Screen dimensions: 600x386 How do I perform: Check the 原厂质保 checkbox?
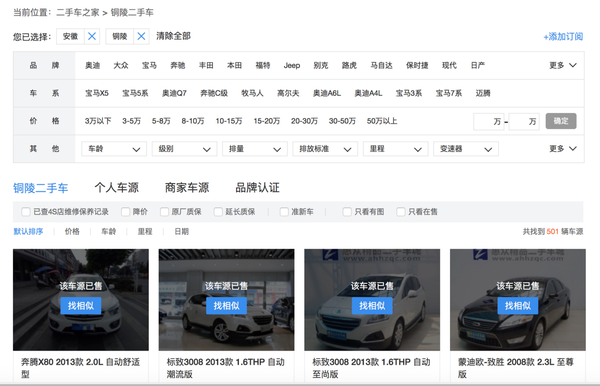[x=164, y=212]
